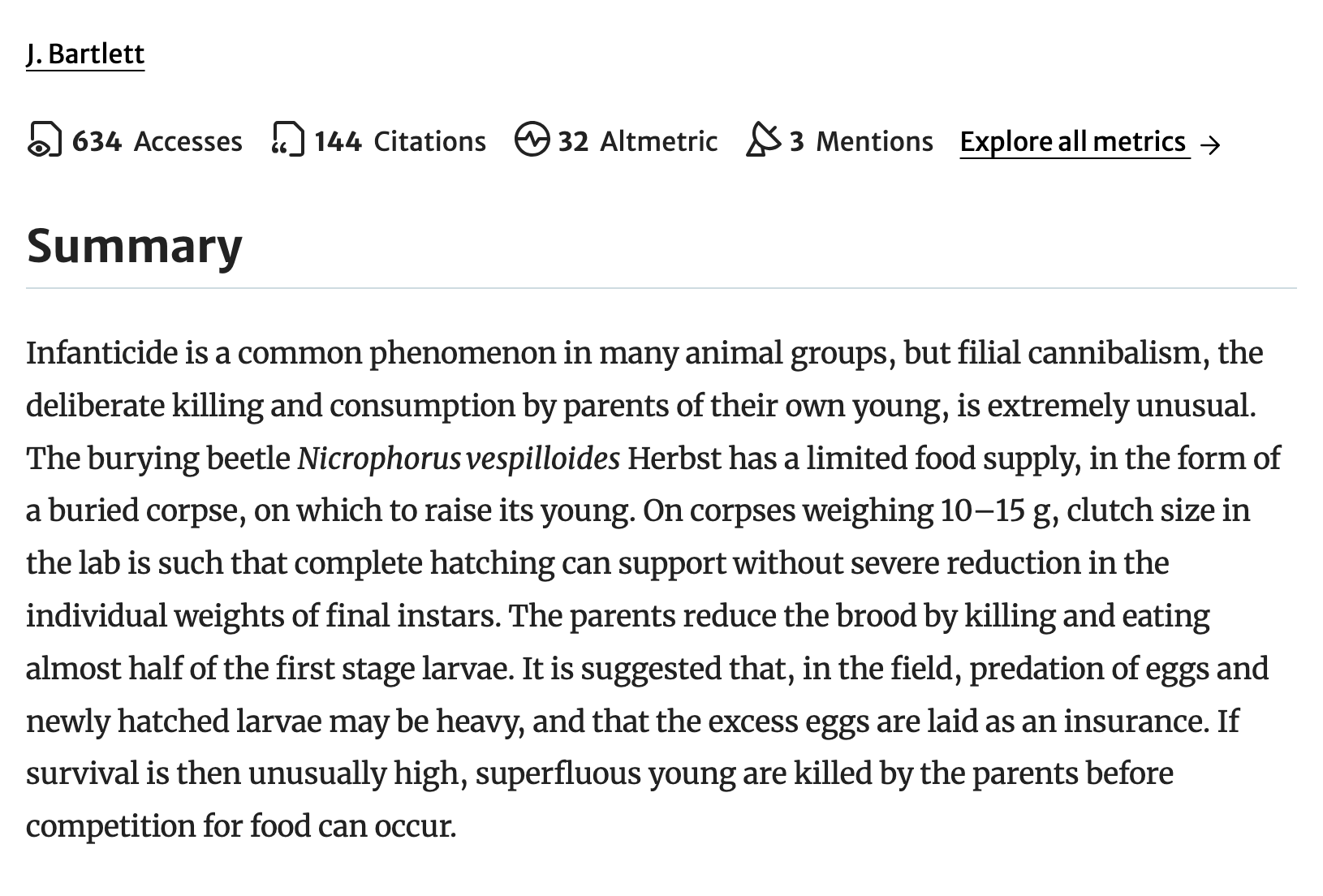
Task: Click the 634 accesses count
Action: (97, 142)
